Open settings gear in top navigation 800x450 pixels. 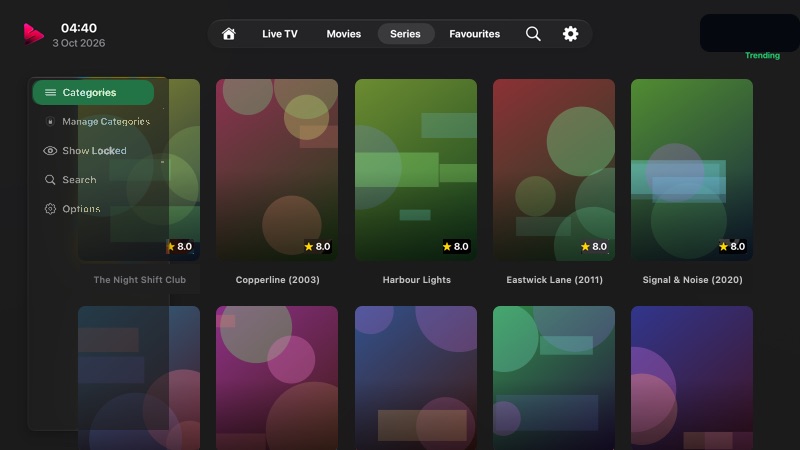click(x=570, y=34)
